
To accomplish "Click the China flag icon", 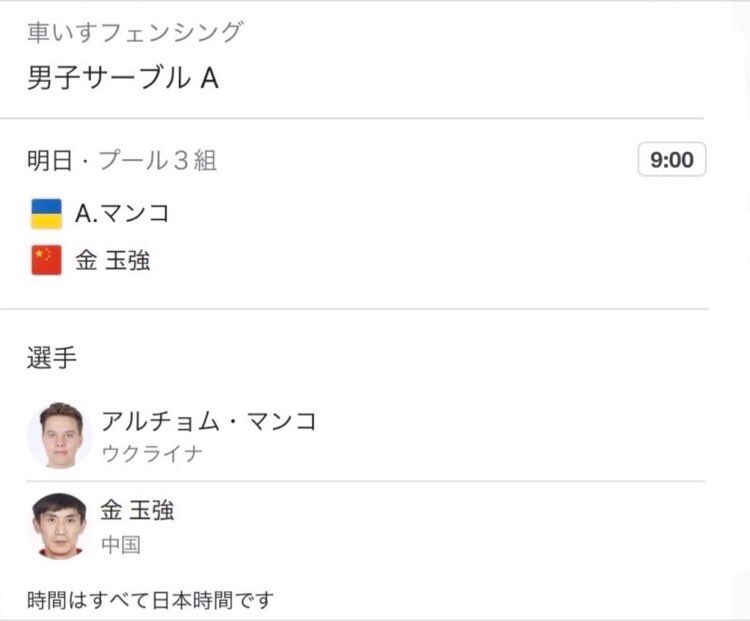I will point(47,261).
